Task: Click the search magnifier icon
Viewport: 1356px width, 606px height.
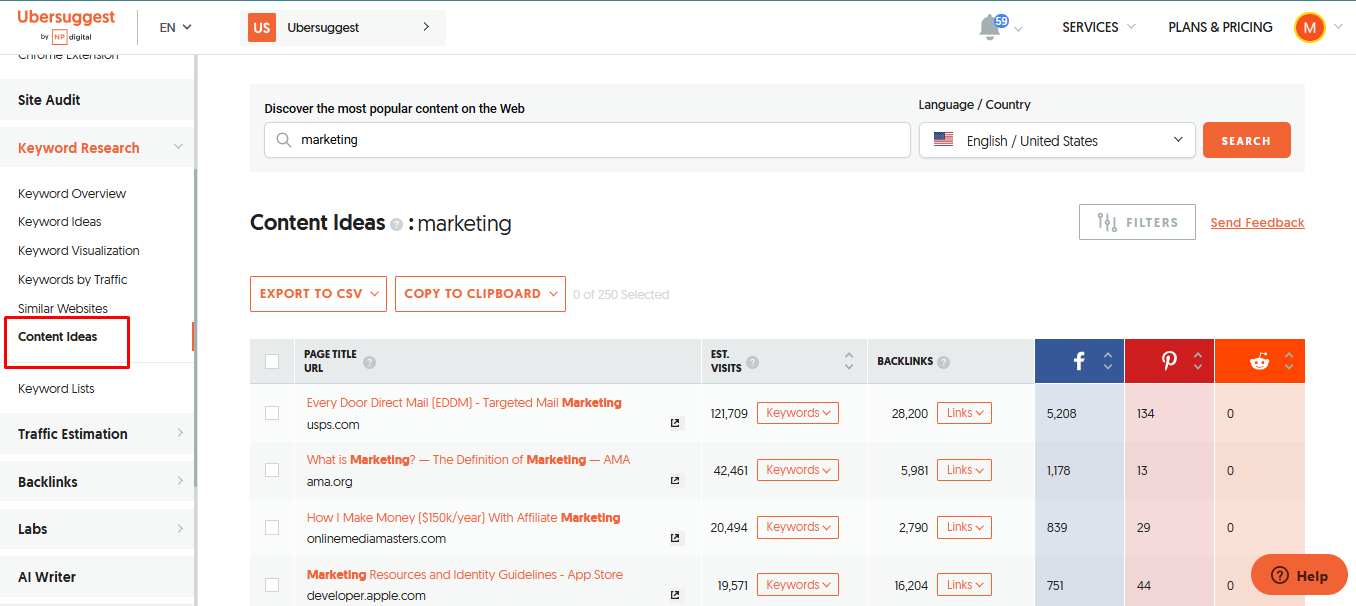Action: (x=284, y=140)
